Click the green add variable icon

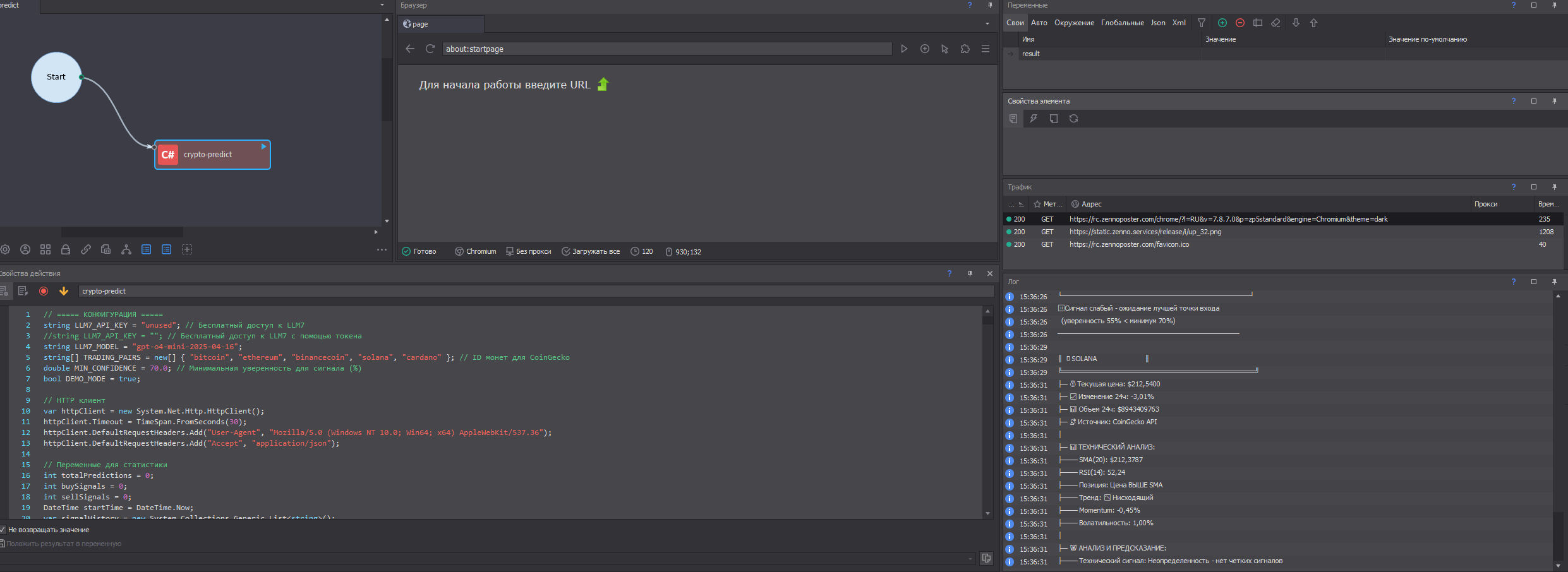click(1222, 23)
